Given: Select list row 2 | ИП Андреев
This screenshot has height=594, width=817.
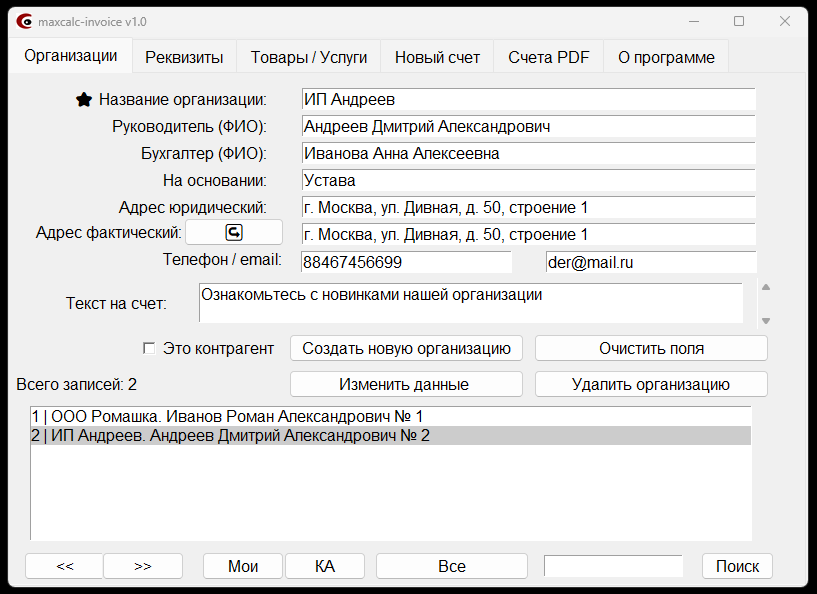Looking at the screenshot, I should click(x=391, y=436).
